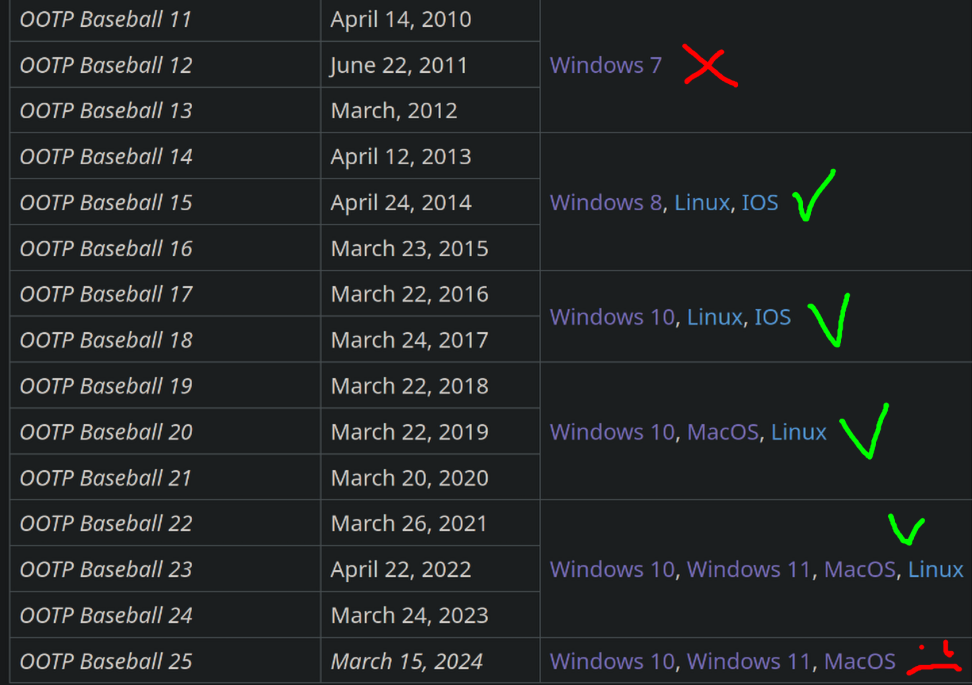
Task: Select the OOTP Baseball 18 cell
Action: point(166,340)
